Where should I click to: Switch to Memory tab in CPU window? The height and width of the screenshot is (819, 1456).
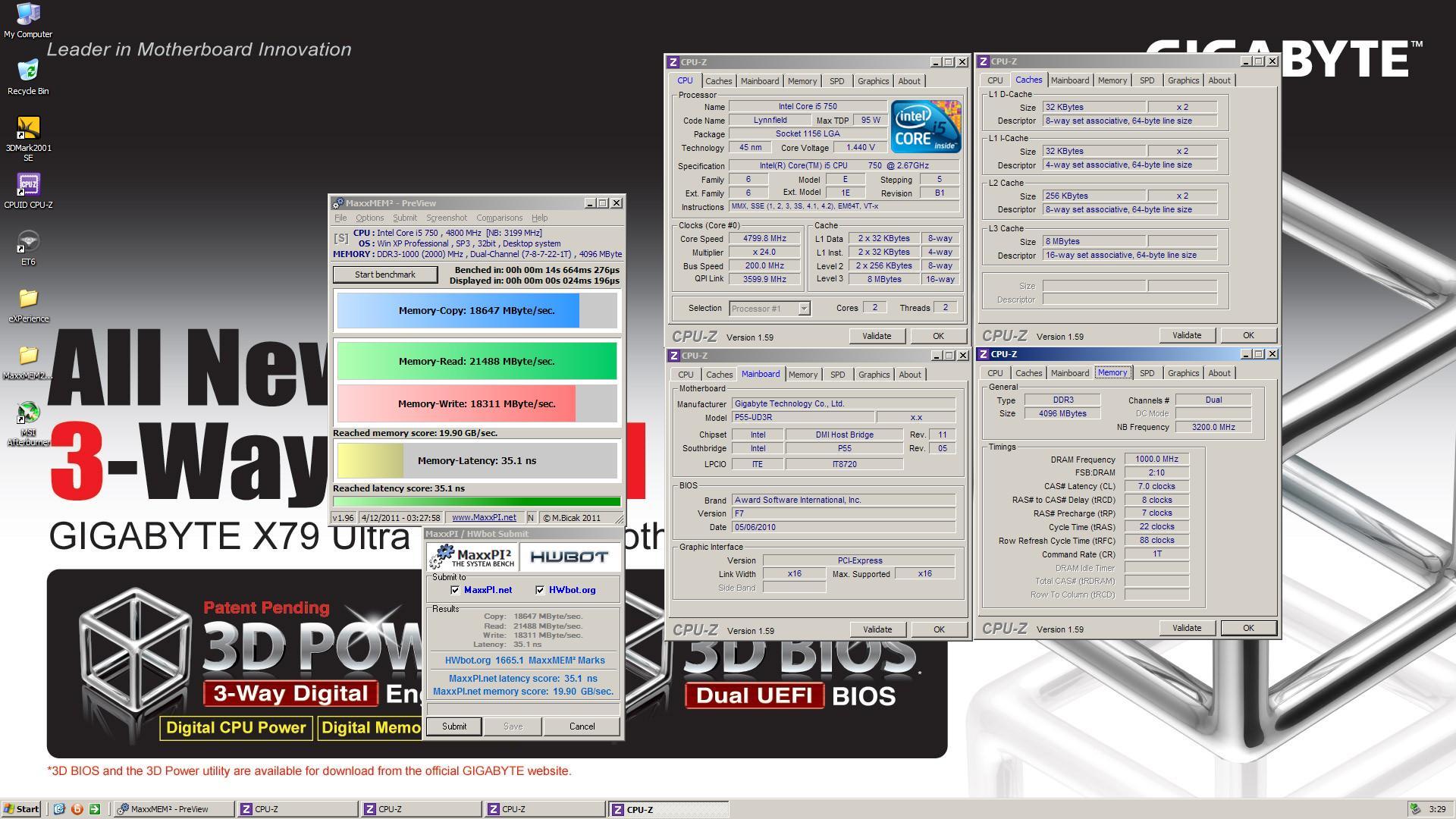[802, 81]
